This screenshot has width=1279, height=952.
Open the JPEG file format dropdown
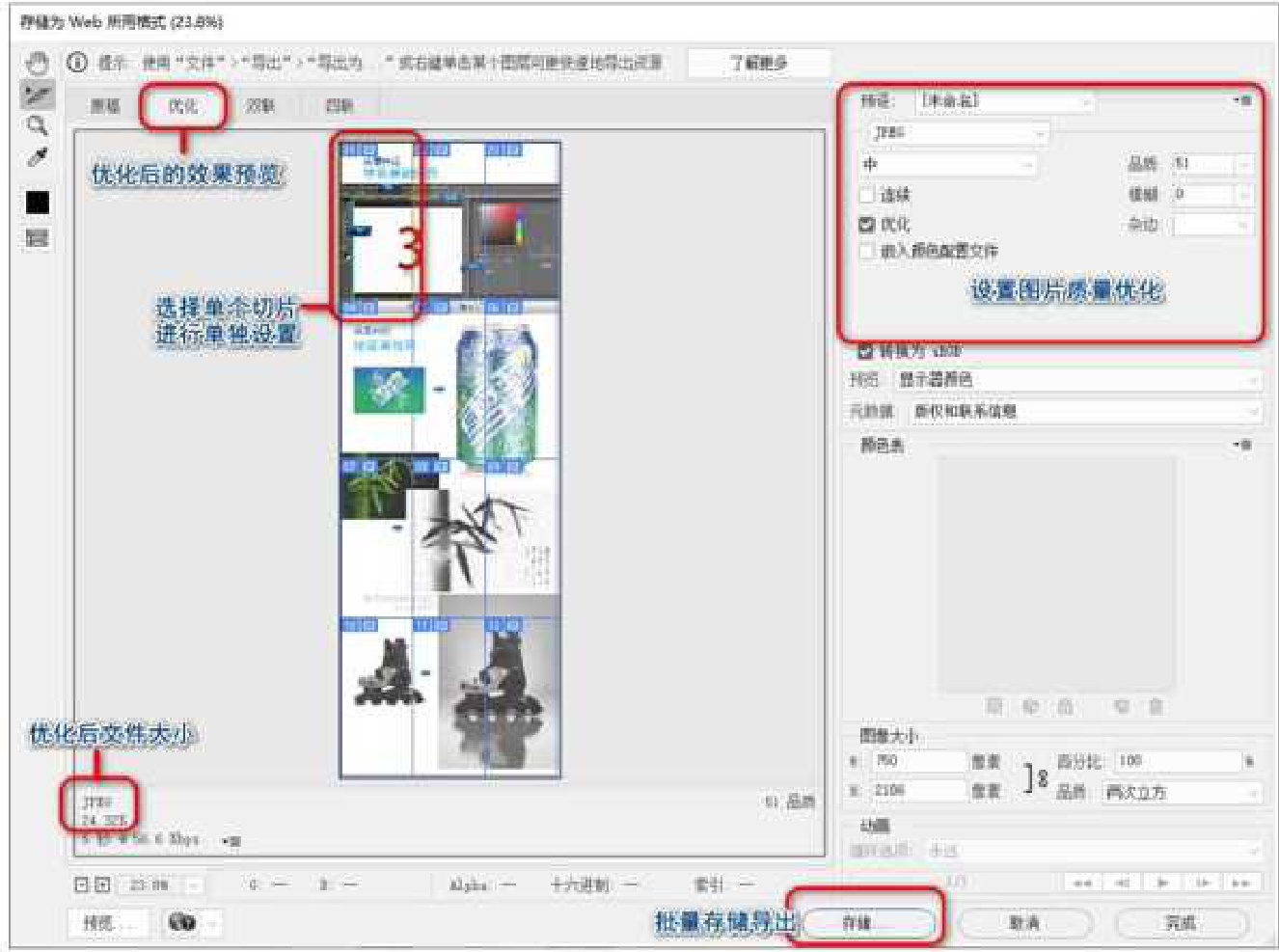957,133
